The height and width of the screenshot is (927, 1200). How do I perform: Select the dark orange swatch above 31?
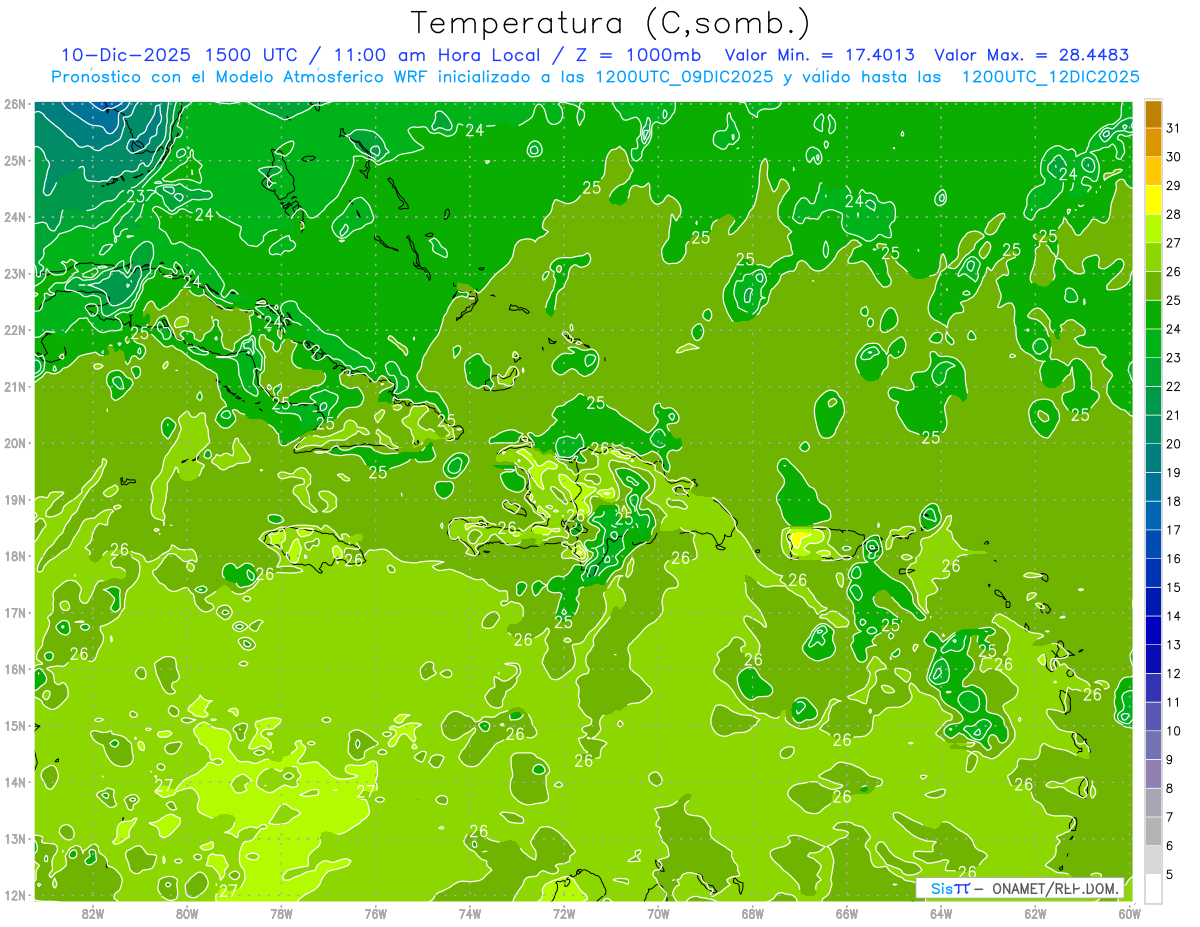coord(1153,114)
